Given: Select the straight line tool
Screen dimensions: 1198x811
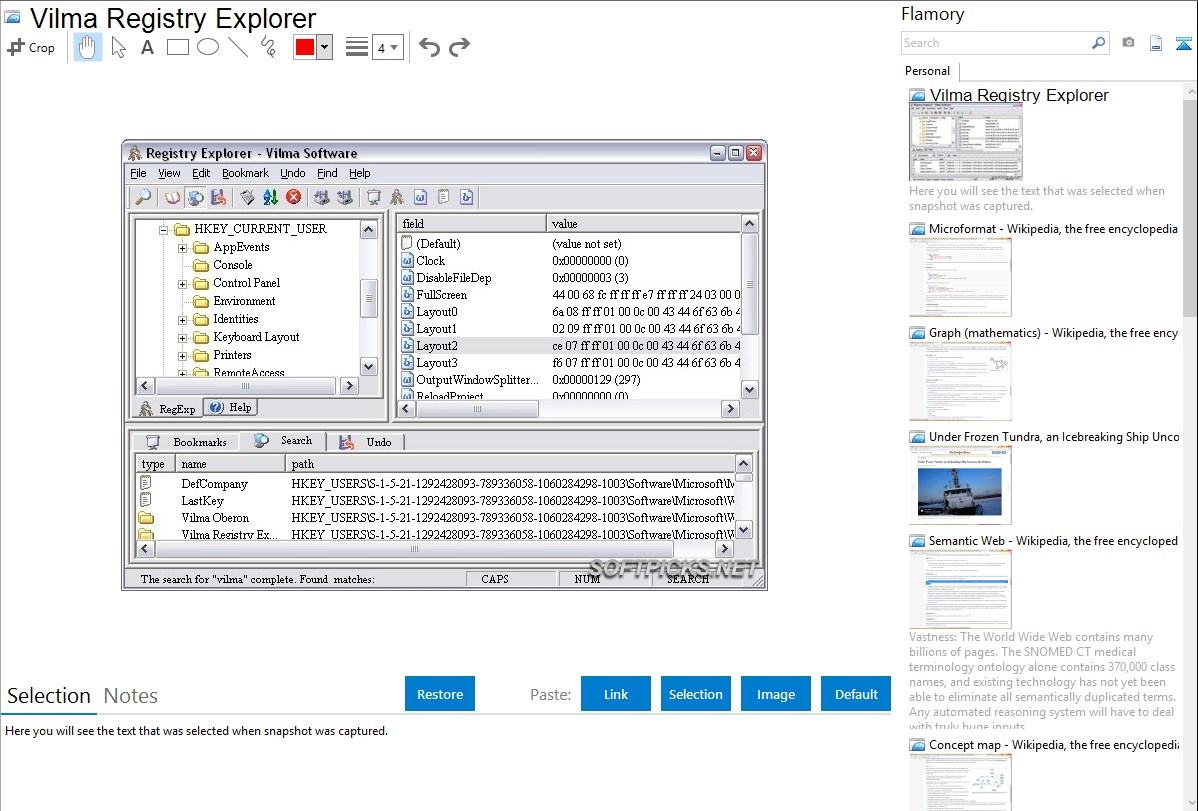Looking at the screenshot, I should [238, 47].
